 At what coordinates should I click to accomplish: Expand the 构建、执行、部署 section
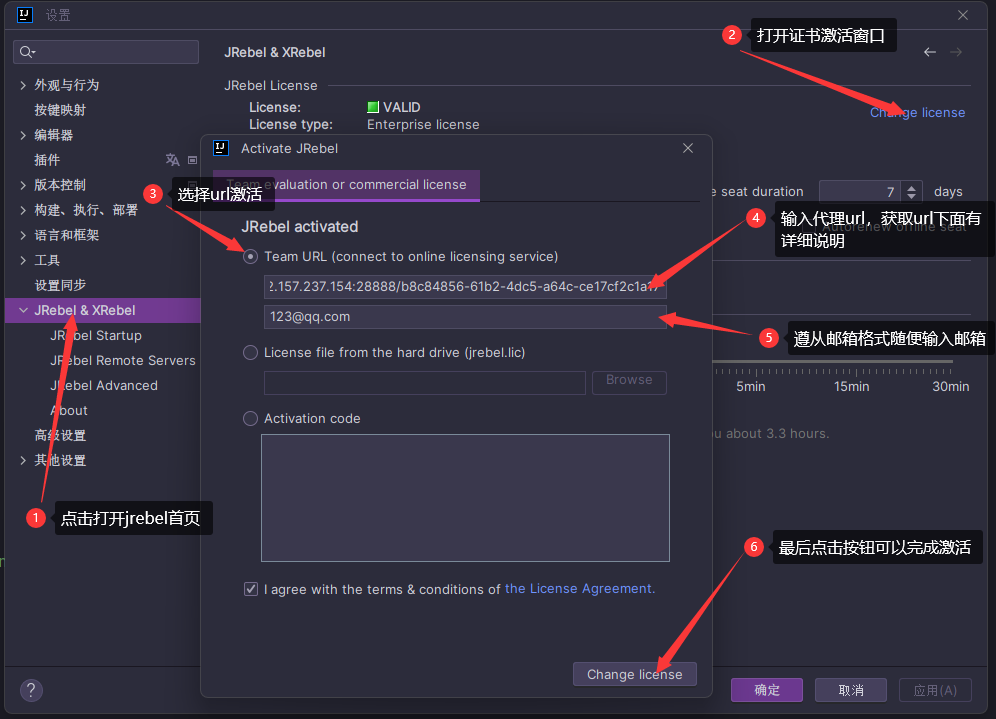pos(23,210)
